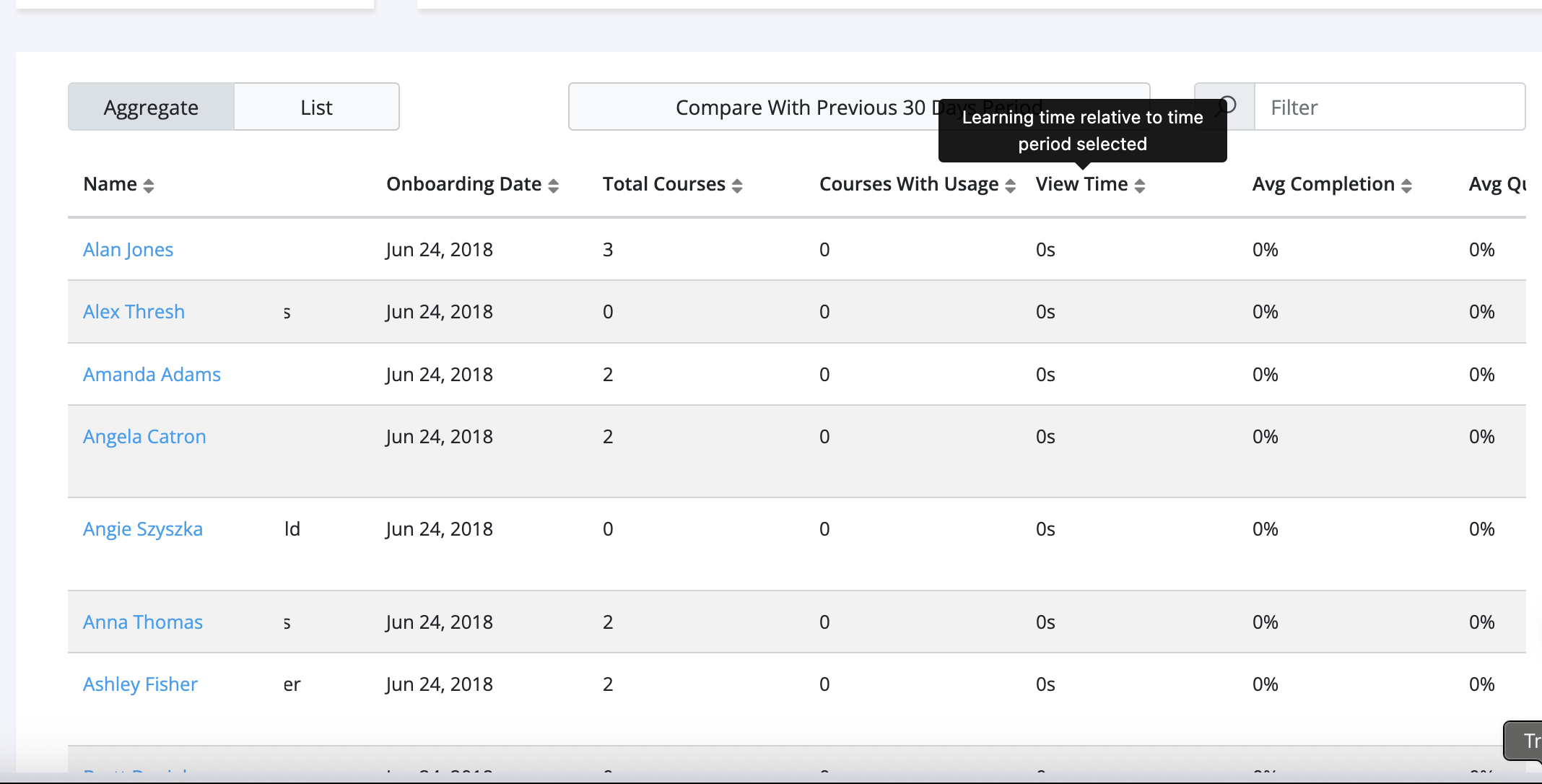
Task: Sort by View Time column arrows
Action: [x=1140, y=186]
